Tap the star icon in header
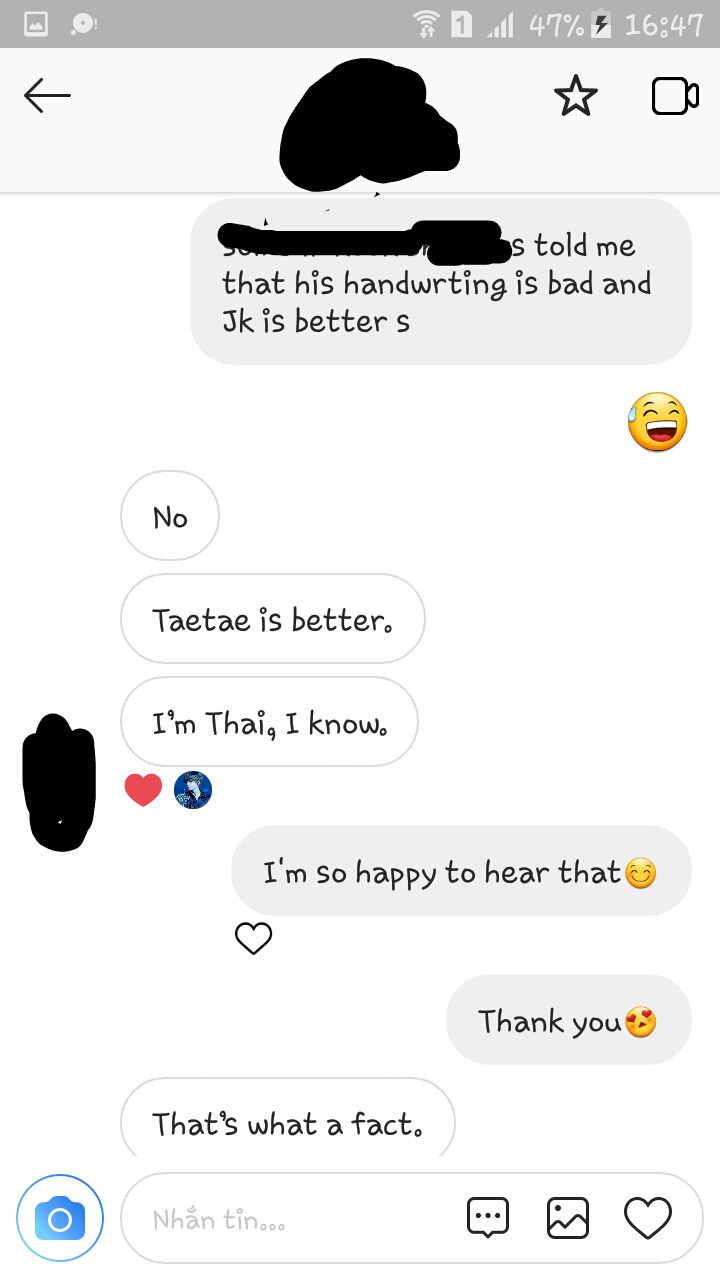The height and width of the screenshot is (1280, 720). coord(575,97)
